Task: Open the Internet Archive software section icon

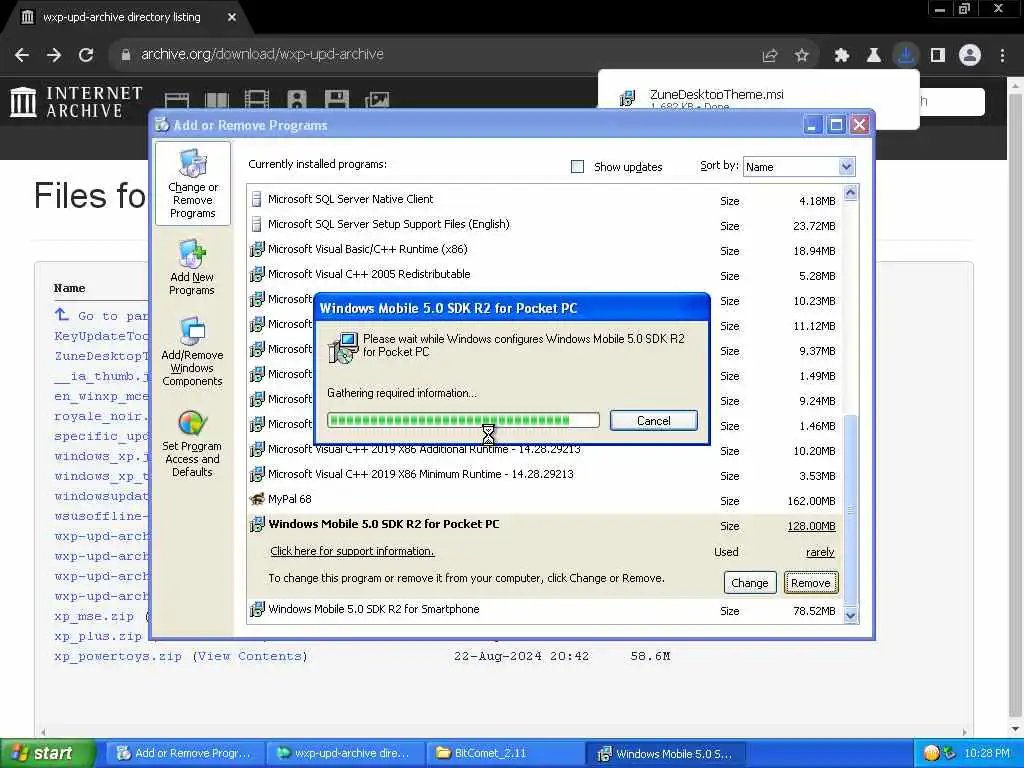Action: (337, 99)
